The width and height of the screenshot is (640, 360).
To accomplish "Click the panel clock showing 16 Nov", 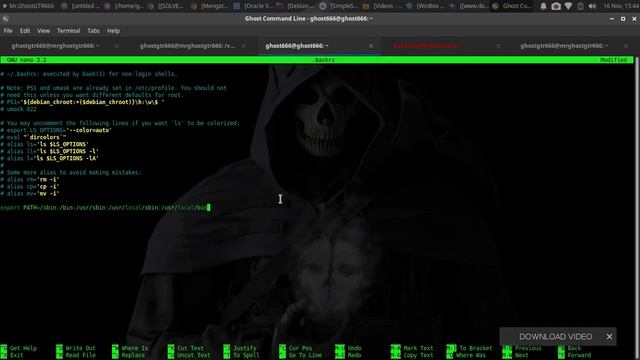I will pos(620,6).
